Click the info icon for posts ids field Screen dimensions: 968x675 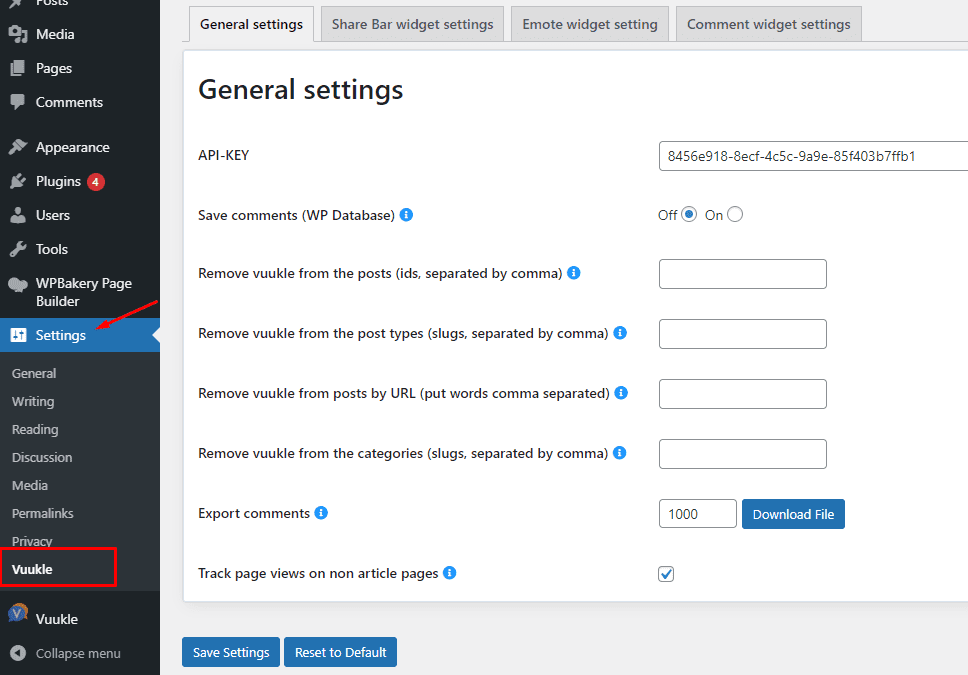point(574,272)
